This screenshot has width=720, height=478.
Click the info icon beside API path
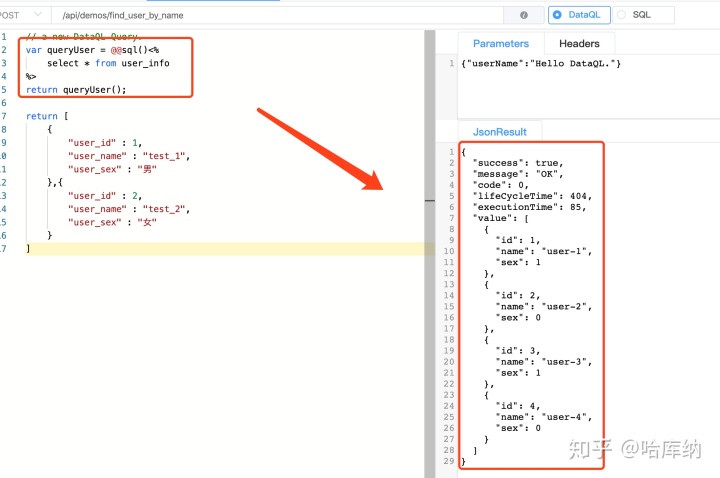point(523,15)
